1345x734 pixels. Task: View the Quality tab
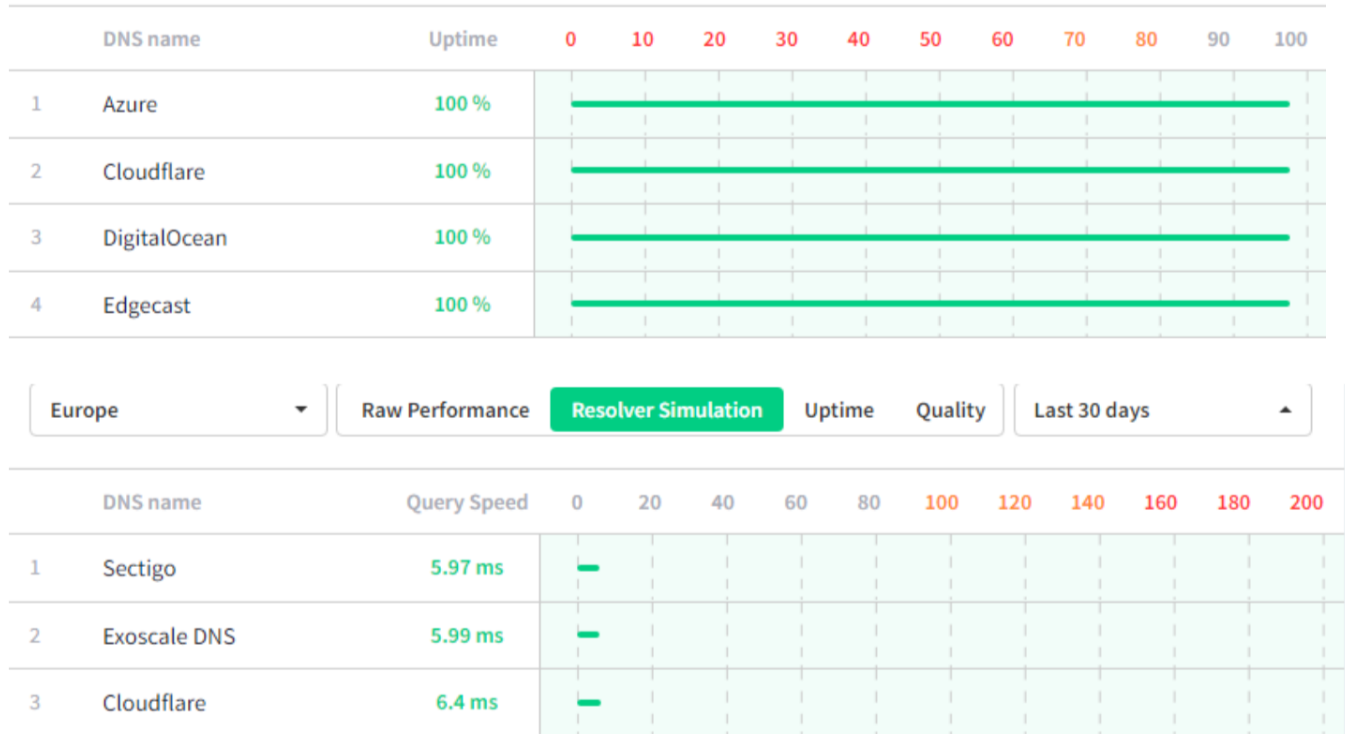(949, 409)
